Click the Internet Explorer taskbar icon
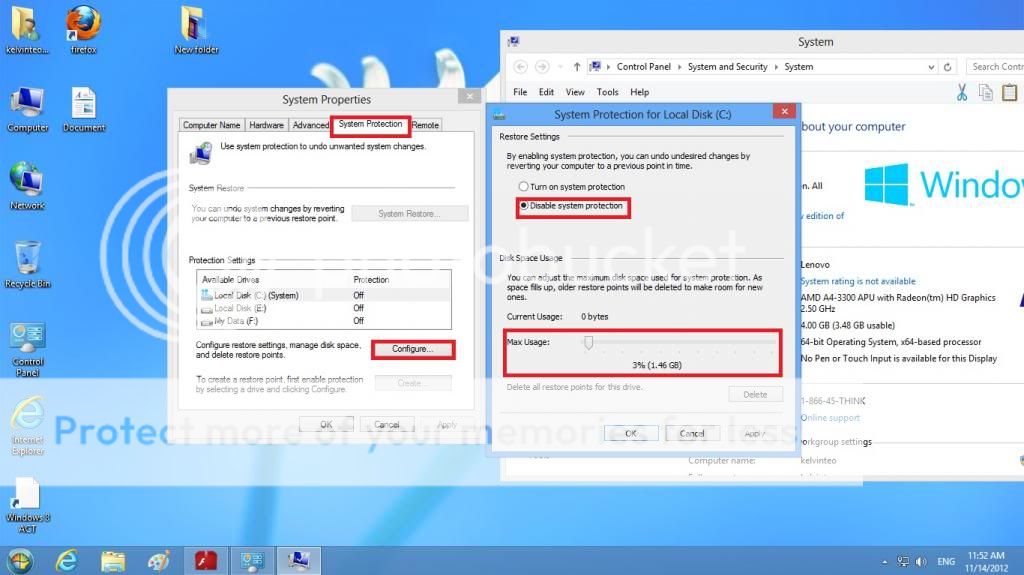Screen dimensions: 1024x575 tap(66, 559)
